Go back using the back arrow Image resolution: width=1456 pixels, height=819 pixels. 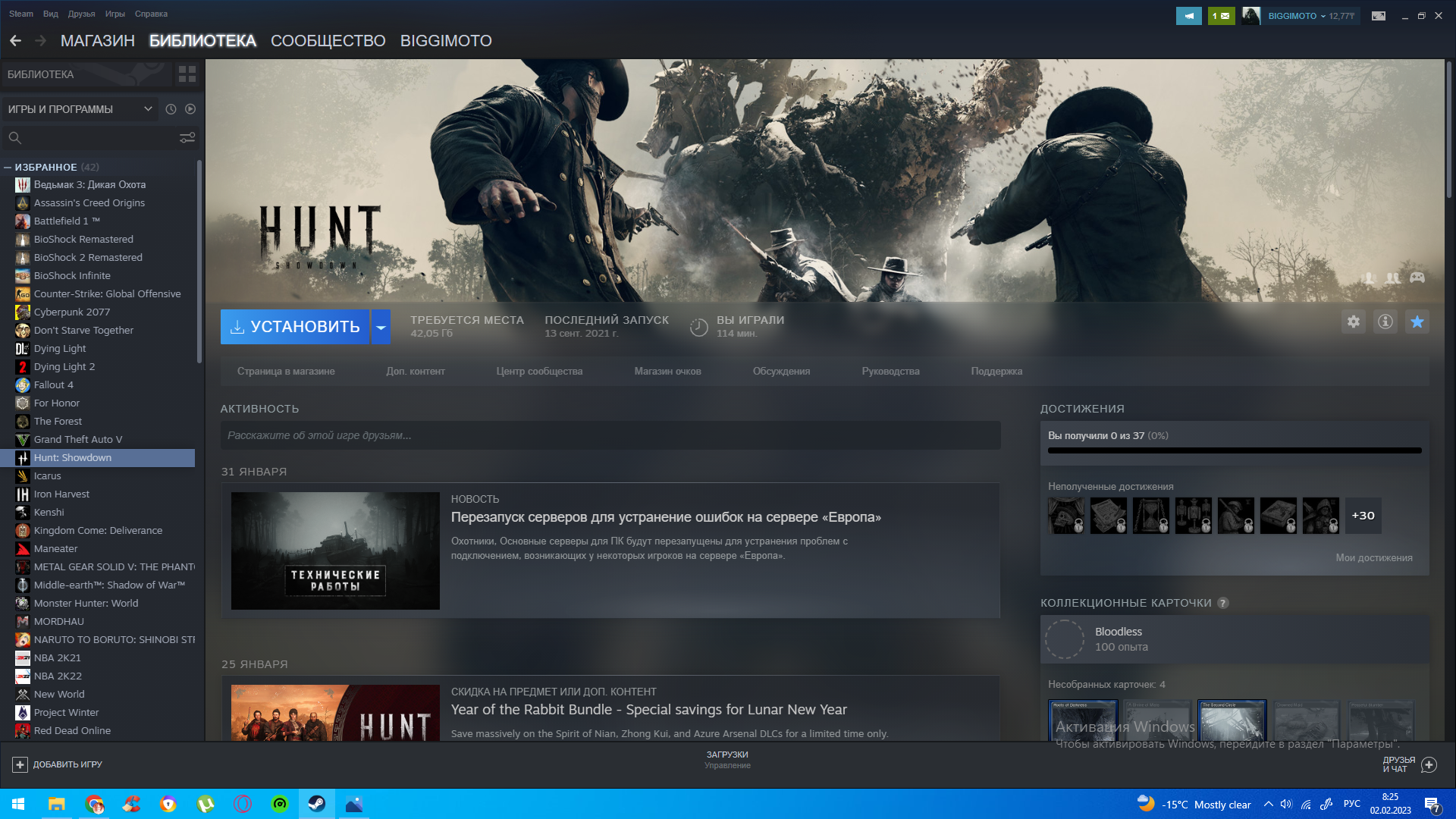click(x=15, y=41)
